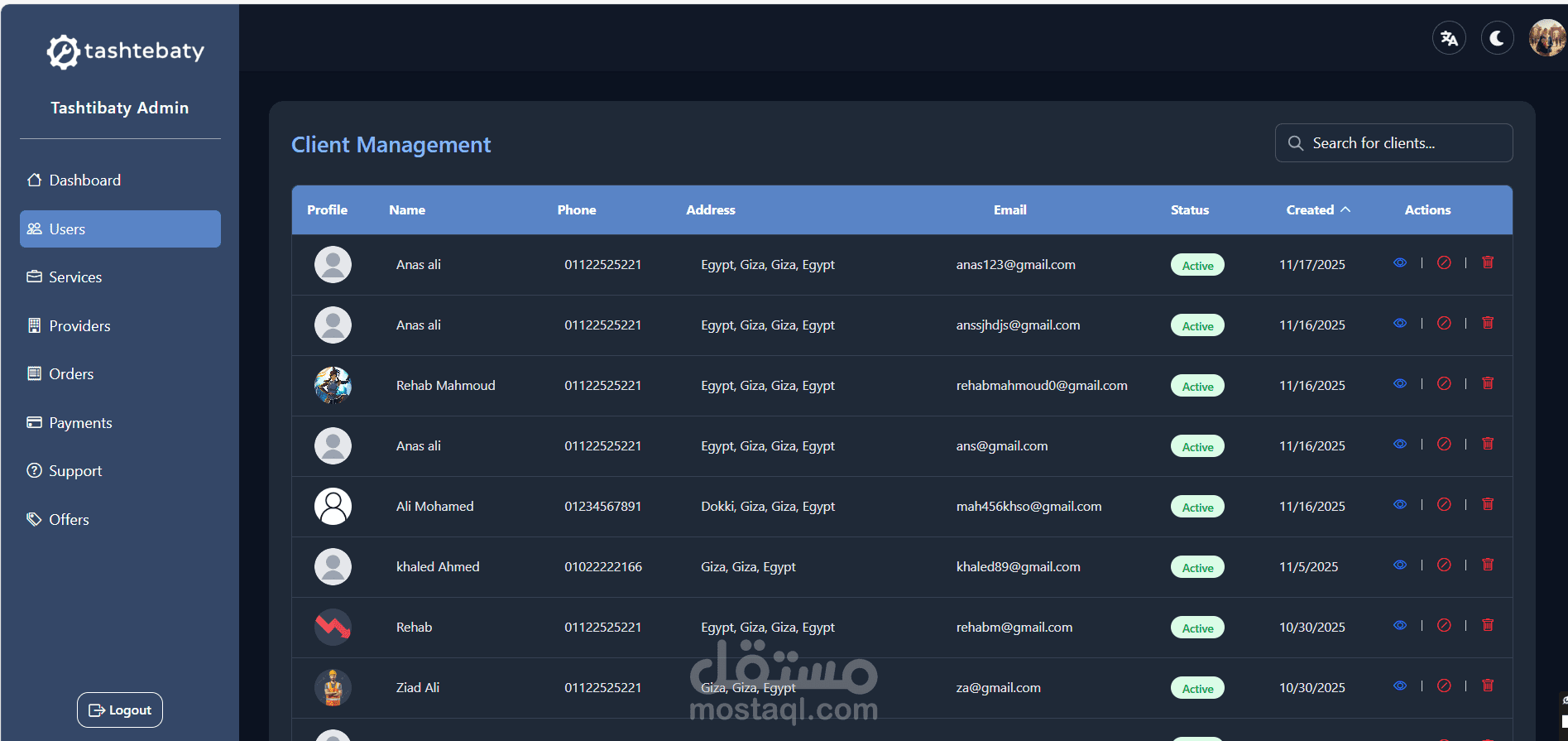View client ans@gmail.com eye icon
The width and height of the screenshot is (1568, 741).
(1400, 444)
